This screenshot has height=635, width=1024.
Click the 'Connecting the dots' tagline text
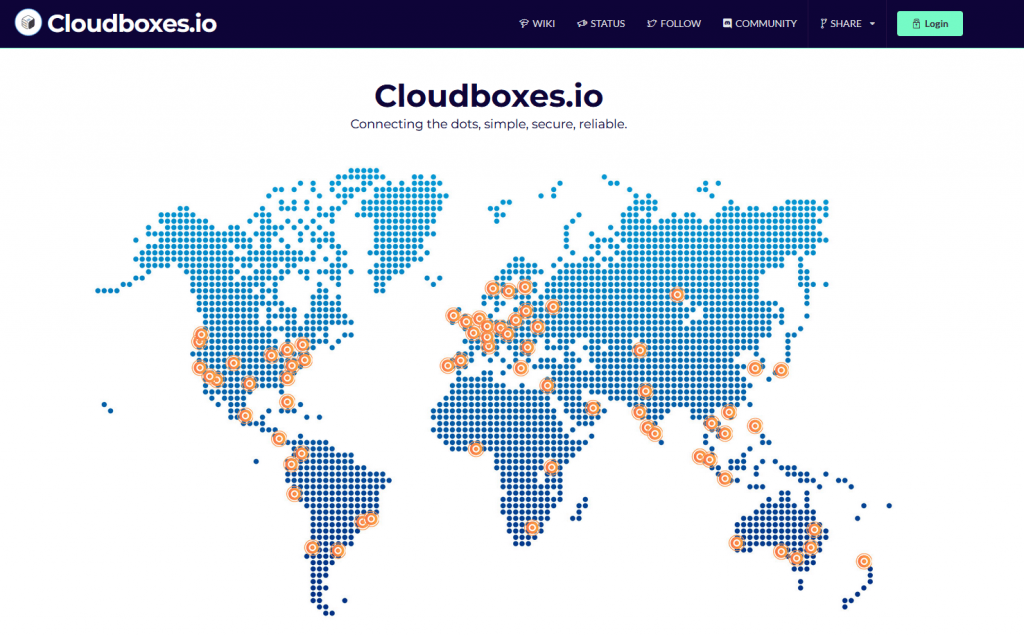(488, 124)
